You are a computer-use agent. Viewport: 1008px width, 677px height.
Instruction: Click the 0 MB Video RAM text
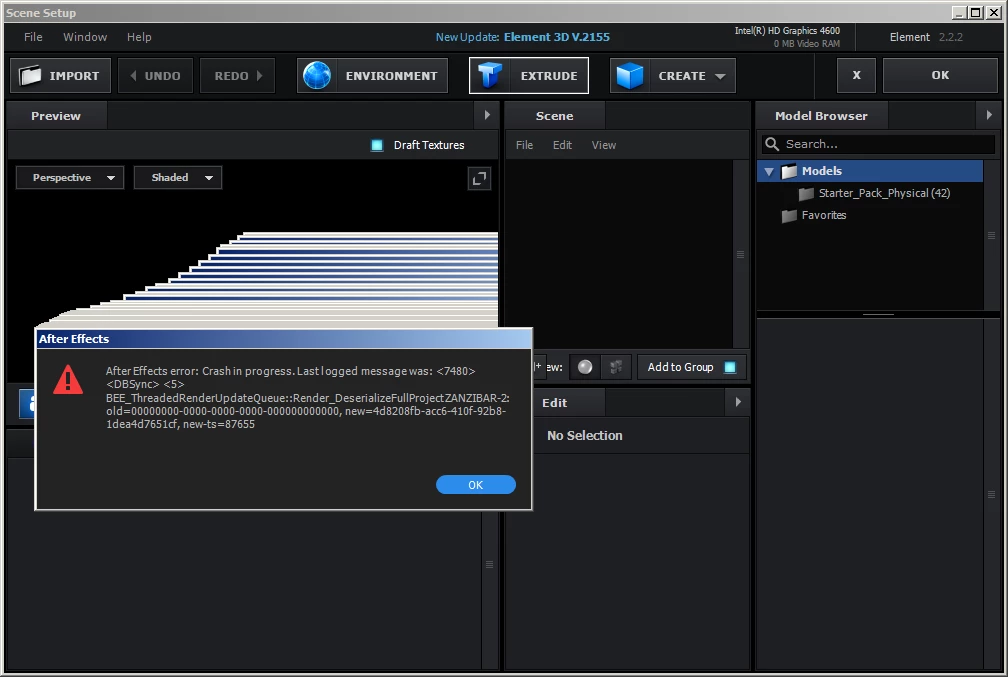point(807,44)
